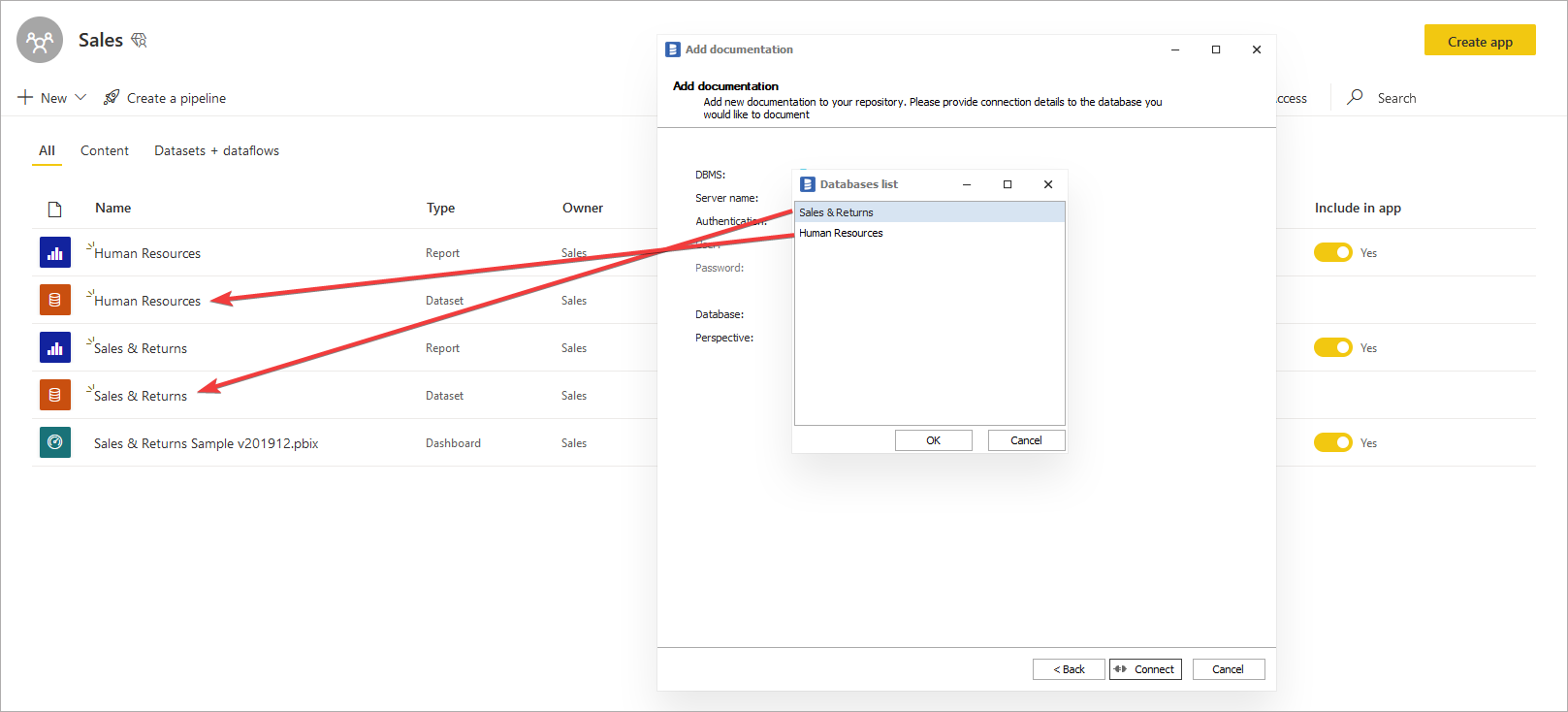Screen dimensions: 1568x712
Task: Click the Human Resources report bar chart icon
Action: coord(55,253)
